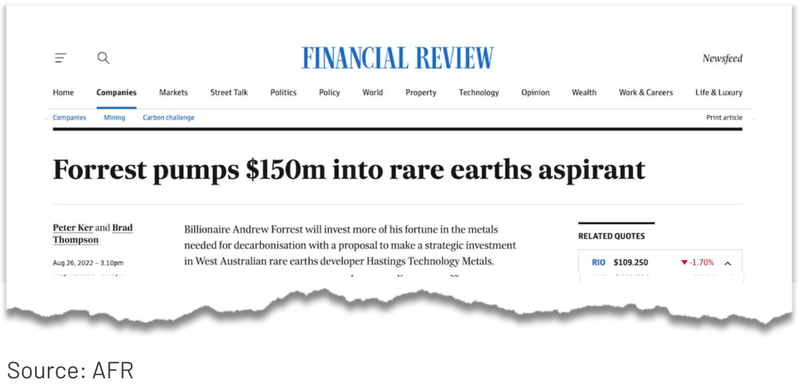
Task: Open the Newsfeed link
Action: 722,58
